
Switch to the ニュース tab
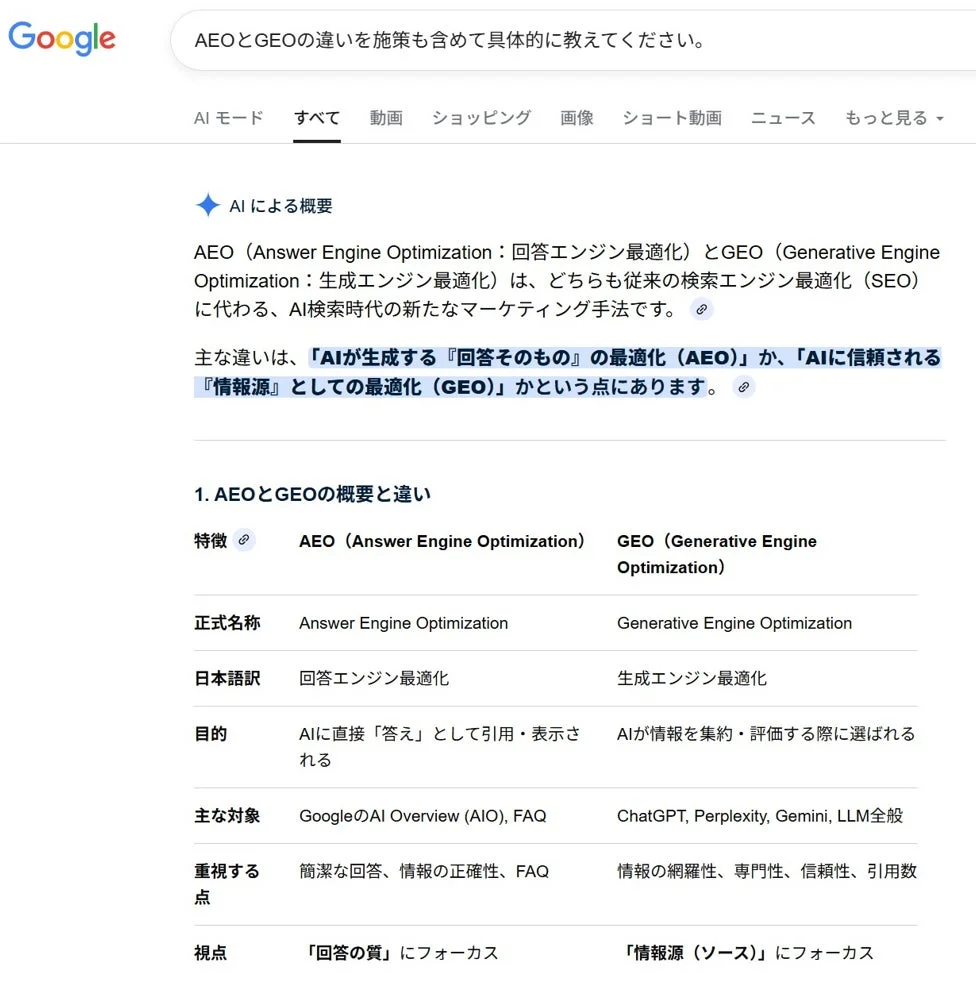(781, 117)
